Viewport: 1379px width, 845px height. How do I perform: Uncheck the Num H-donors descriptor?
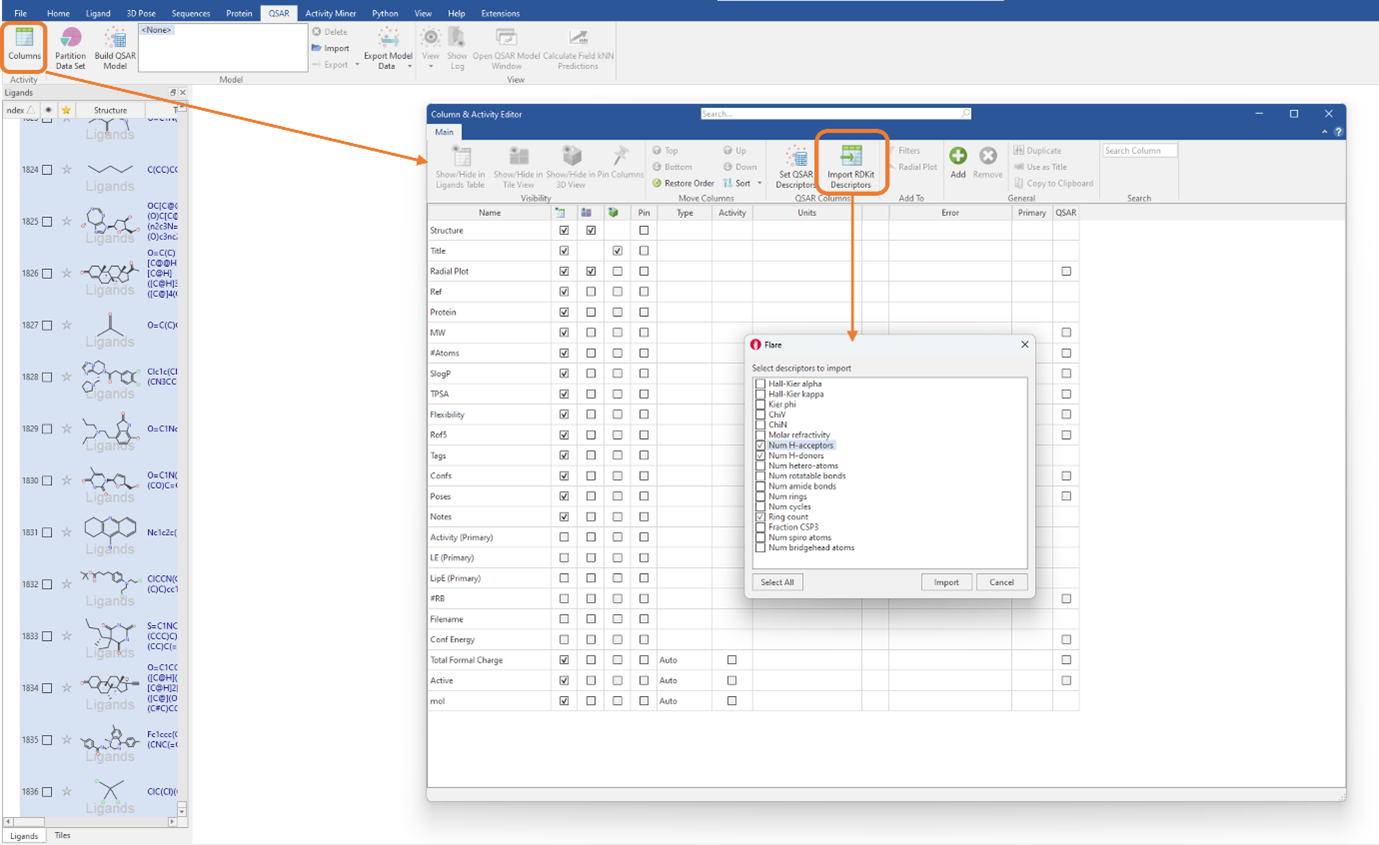pyautogui.click(x=761, y=455)
